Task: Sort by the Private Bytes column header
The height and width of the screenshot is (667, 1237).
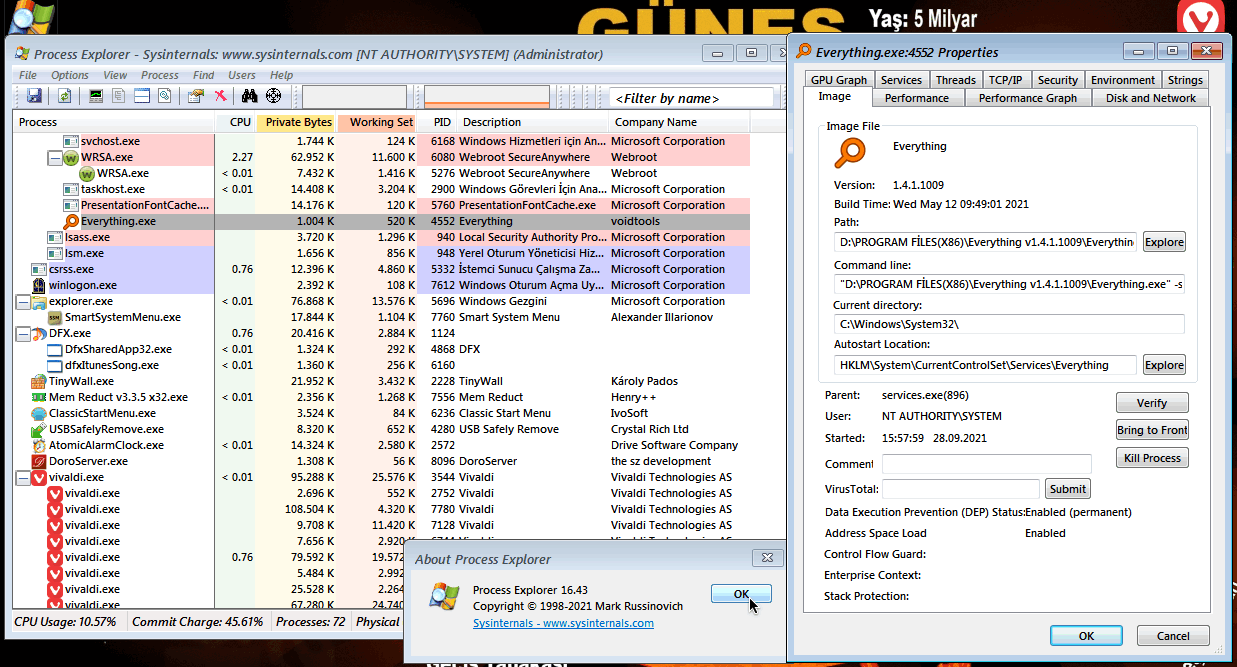Action: (x=297, y=122)
